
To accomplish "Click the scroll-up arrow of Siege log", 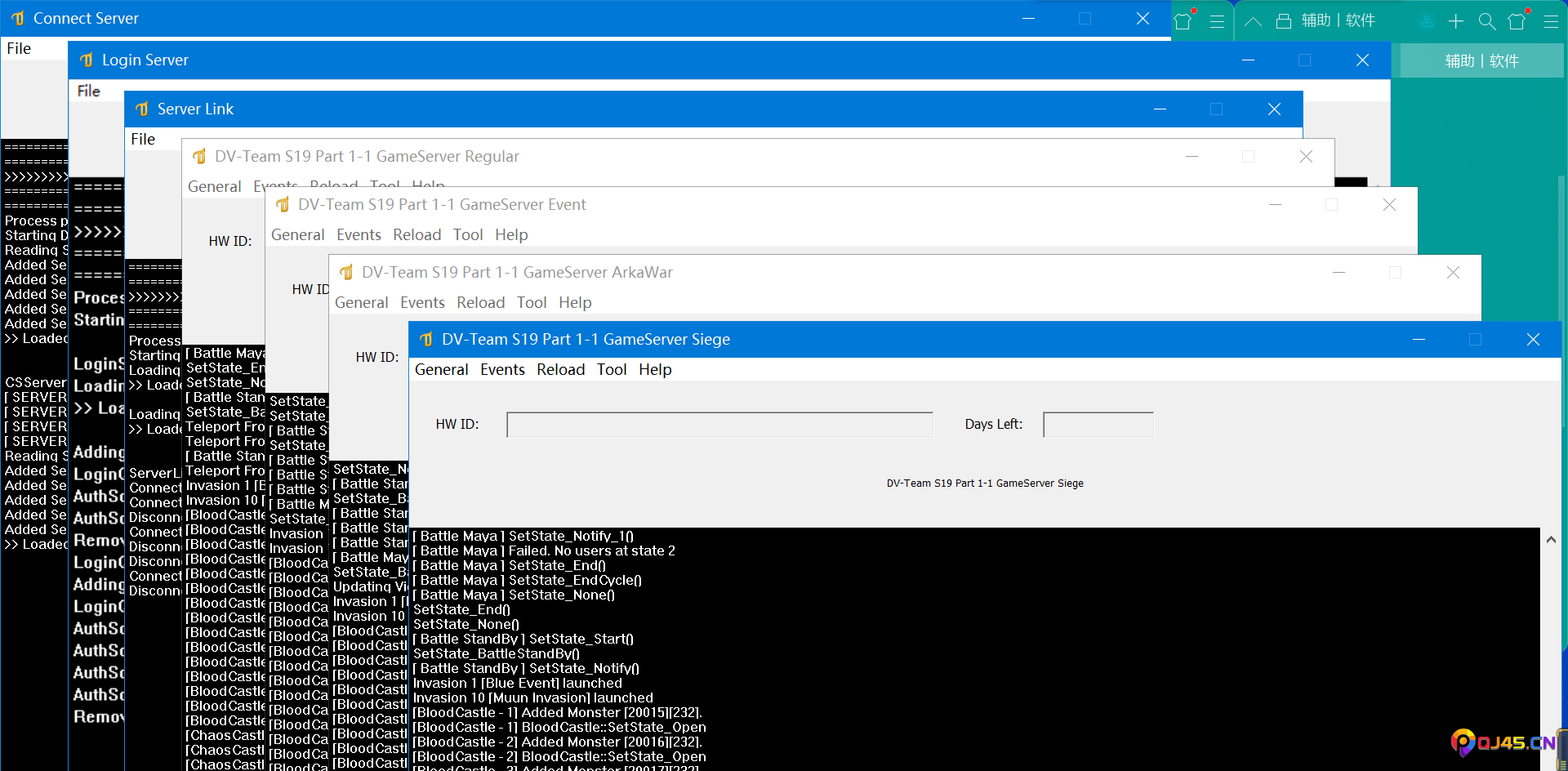I will [1551, 539].
